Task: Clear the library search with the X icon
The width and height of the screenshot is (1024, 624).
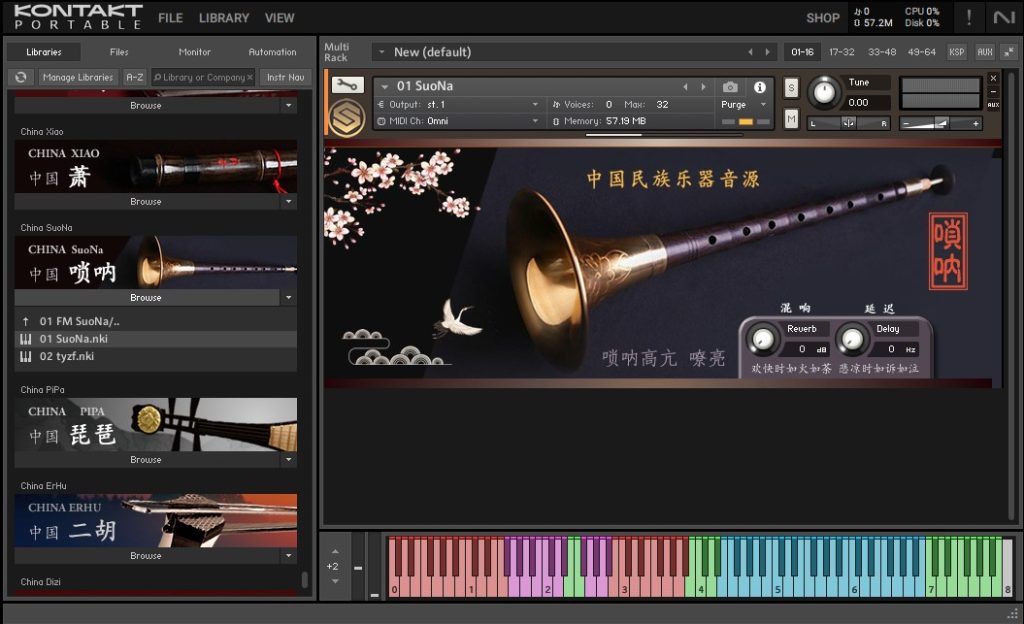Action: (x=249, y=77)
